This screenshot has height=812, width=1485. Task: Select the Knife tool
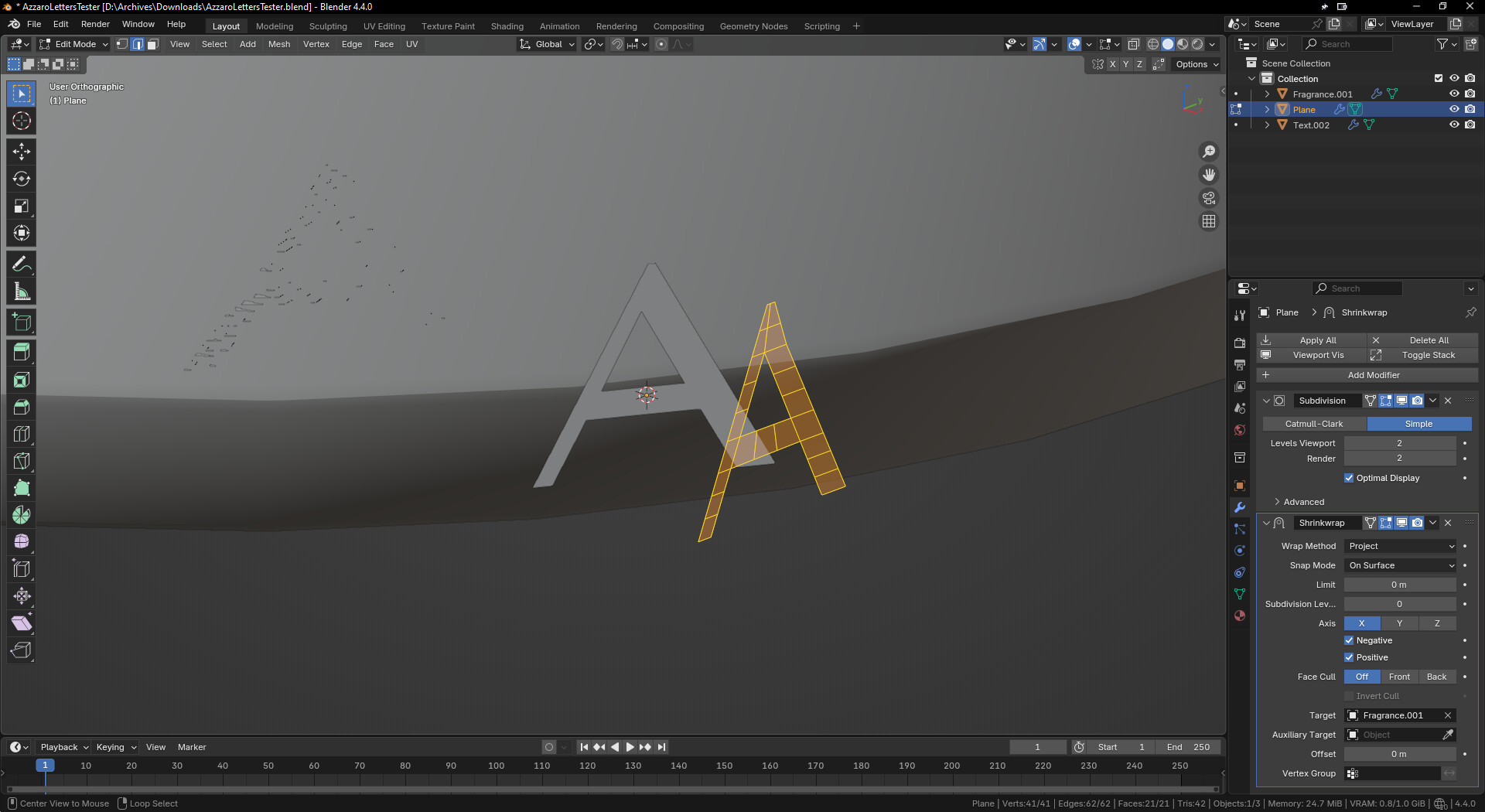22,461
